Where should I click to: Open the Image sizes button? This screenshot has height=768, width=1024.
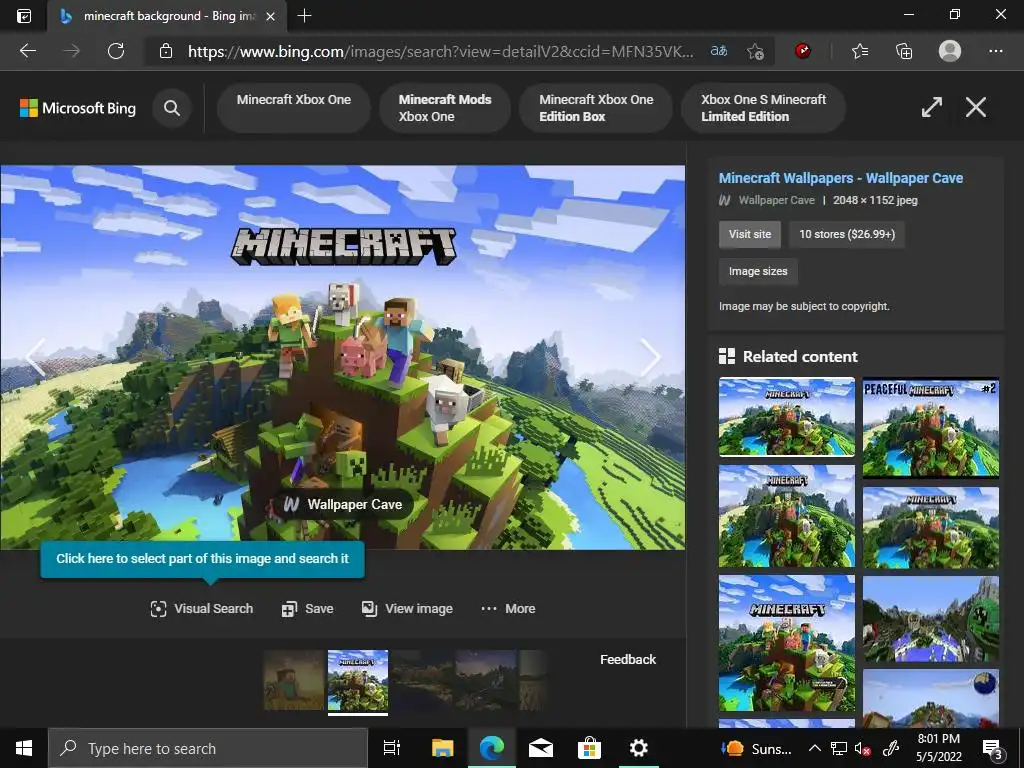(x=758, y=271)
